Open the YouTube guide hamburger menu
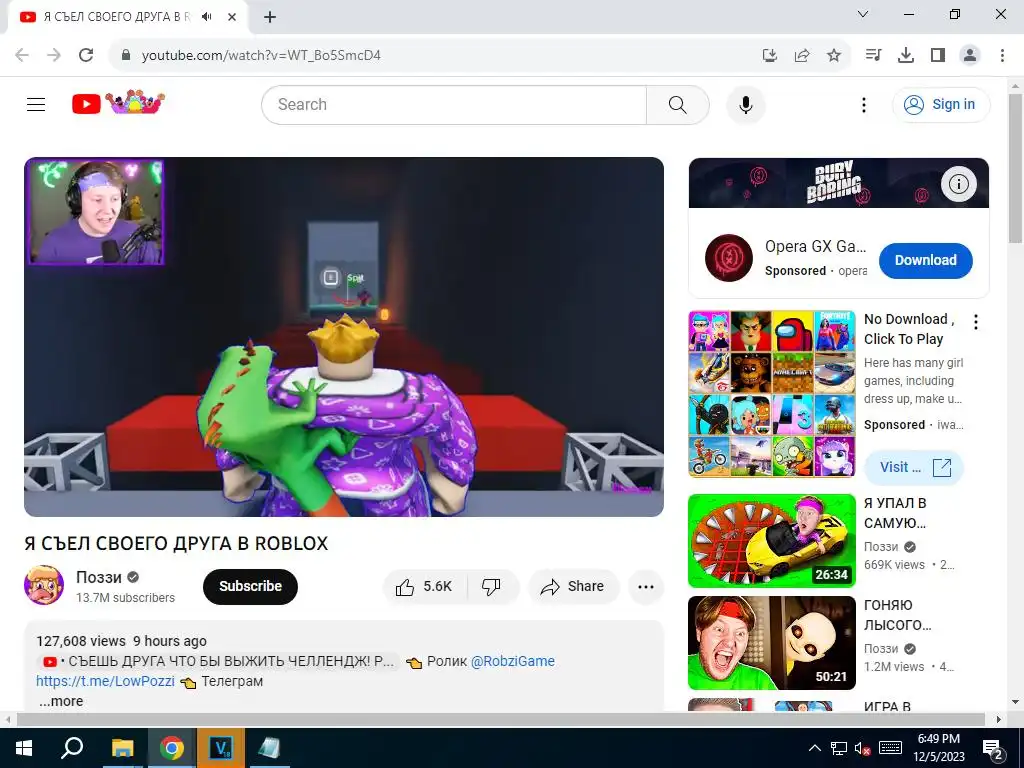 [36, 104]
